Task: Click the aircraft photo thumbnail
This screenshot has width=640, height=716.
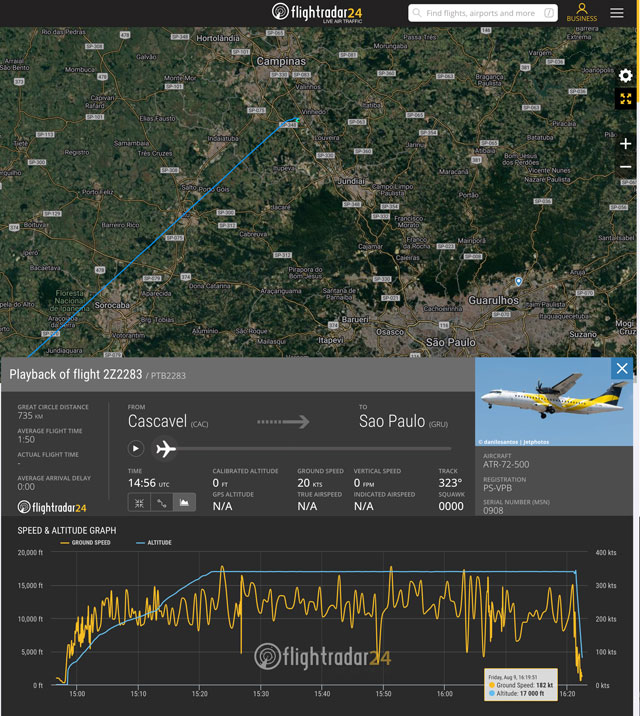Action: click(554, 401)
